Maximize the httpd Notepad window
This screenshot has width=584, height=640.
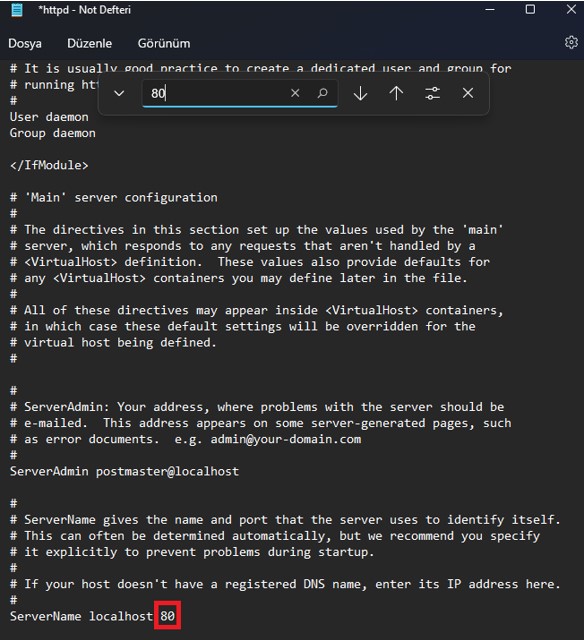[x=530, y=9]
